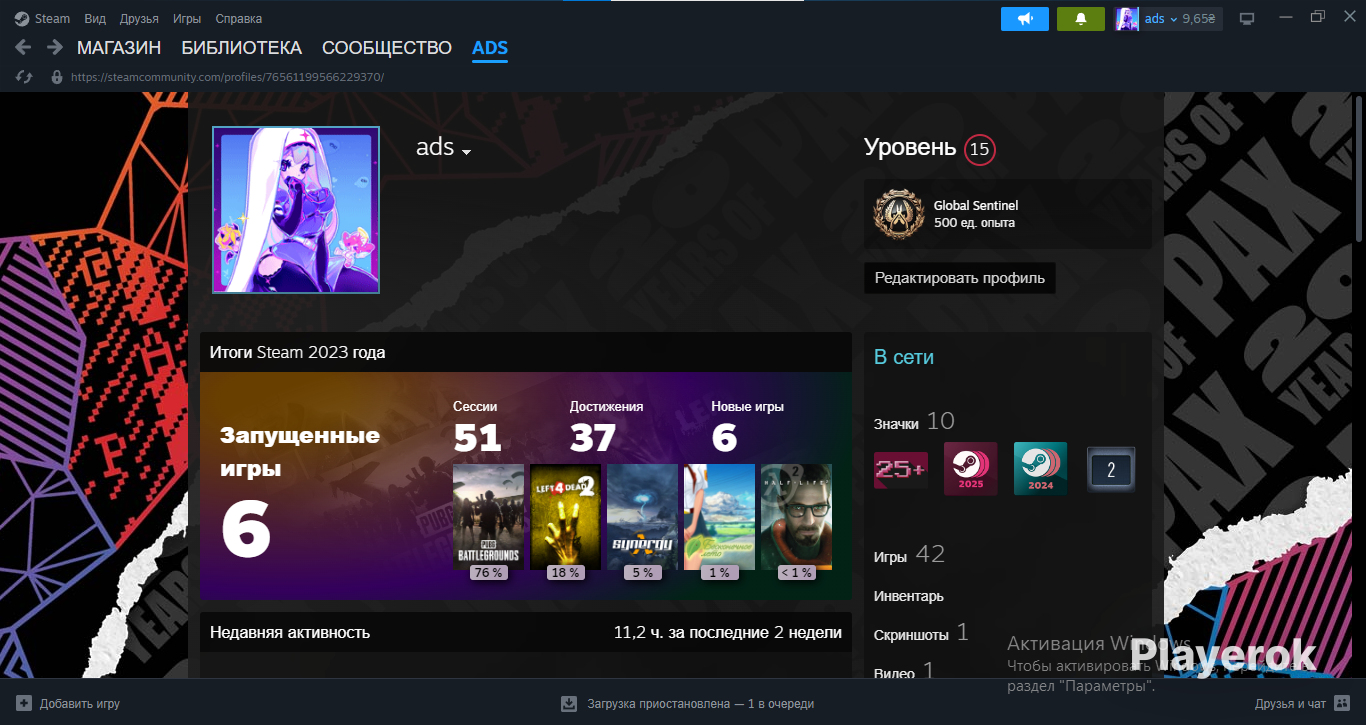Click the download icon in the bottom bar

(569, 703)
